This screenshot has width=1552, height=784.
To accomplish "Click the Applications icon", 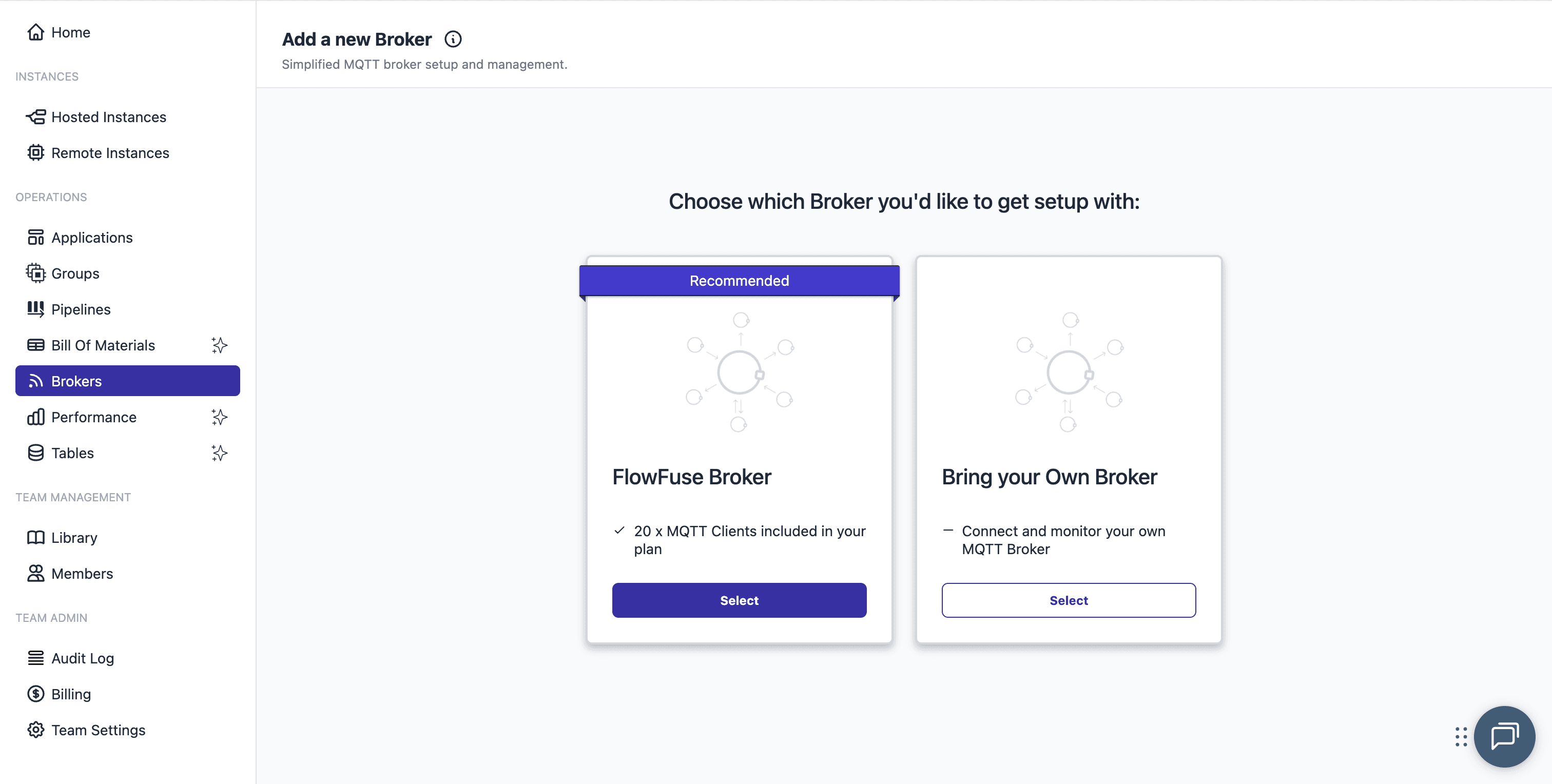I will [x=35, y=237].
